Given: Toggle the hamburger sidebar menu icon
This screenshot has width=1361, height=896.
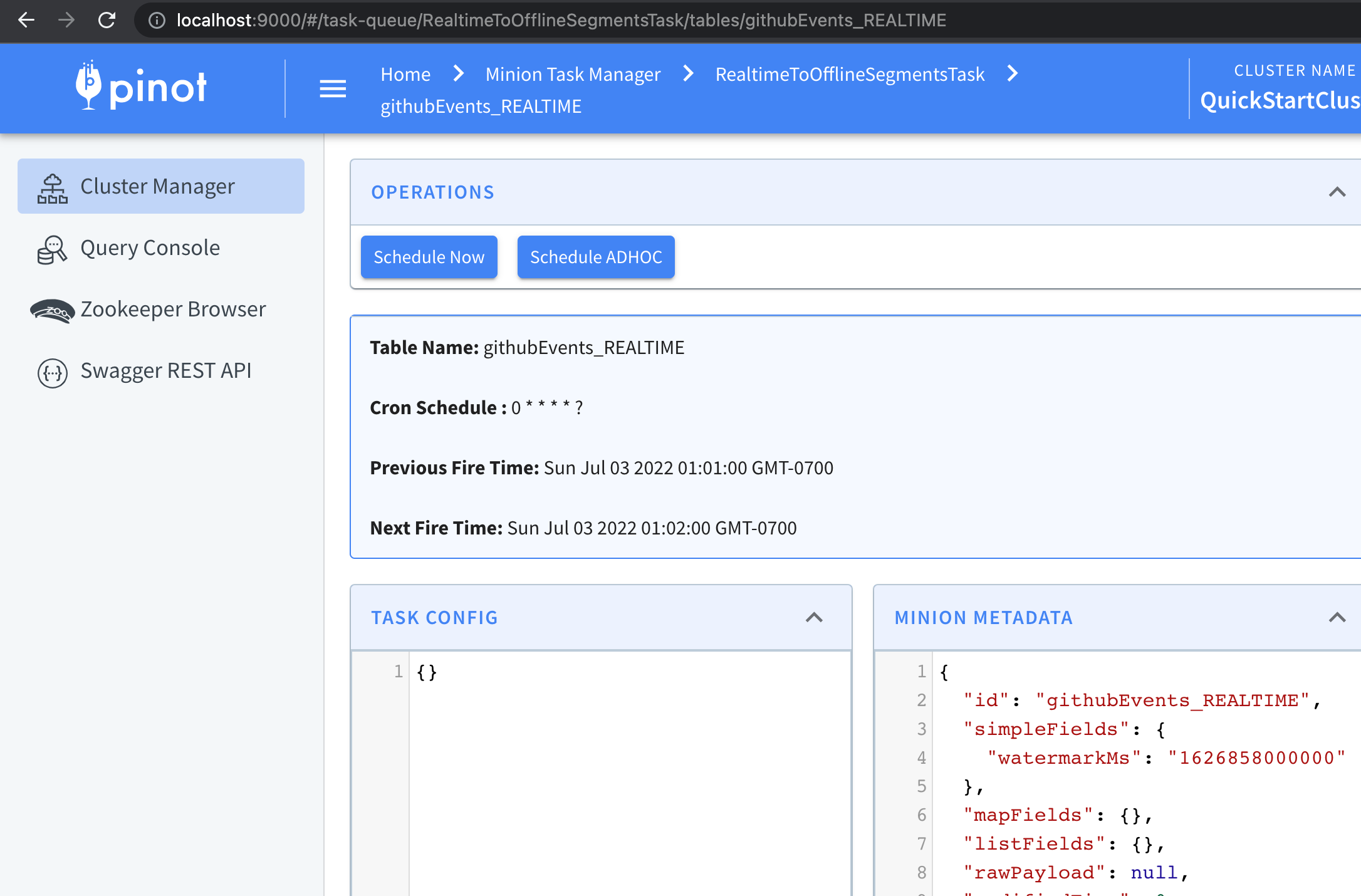Looking at the screenshot, I should tap(333, 89).
